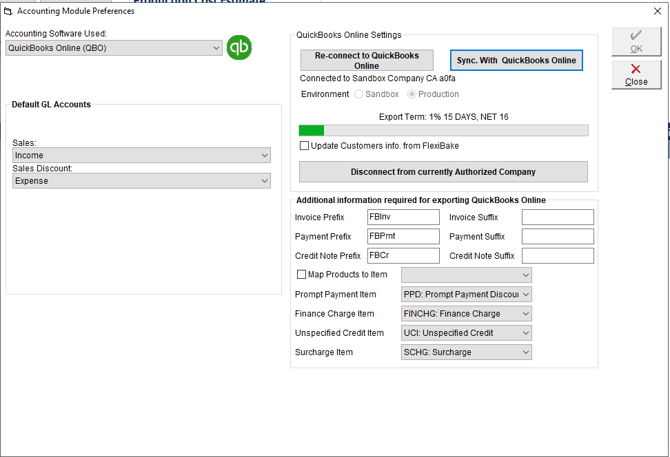Click the 'Finance Charge Item' label
Viewport: 670px width, 457px height.
coord(335,313)
